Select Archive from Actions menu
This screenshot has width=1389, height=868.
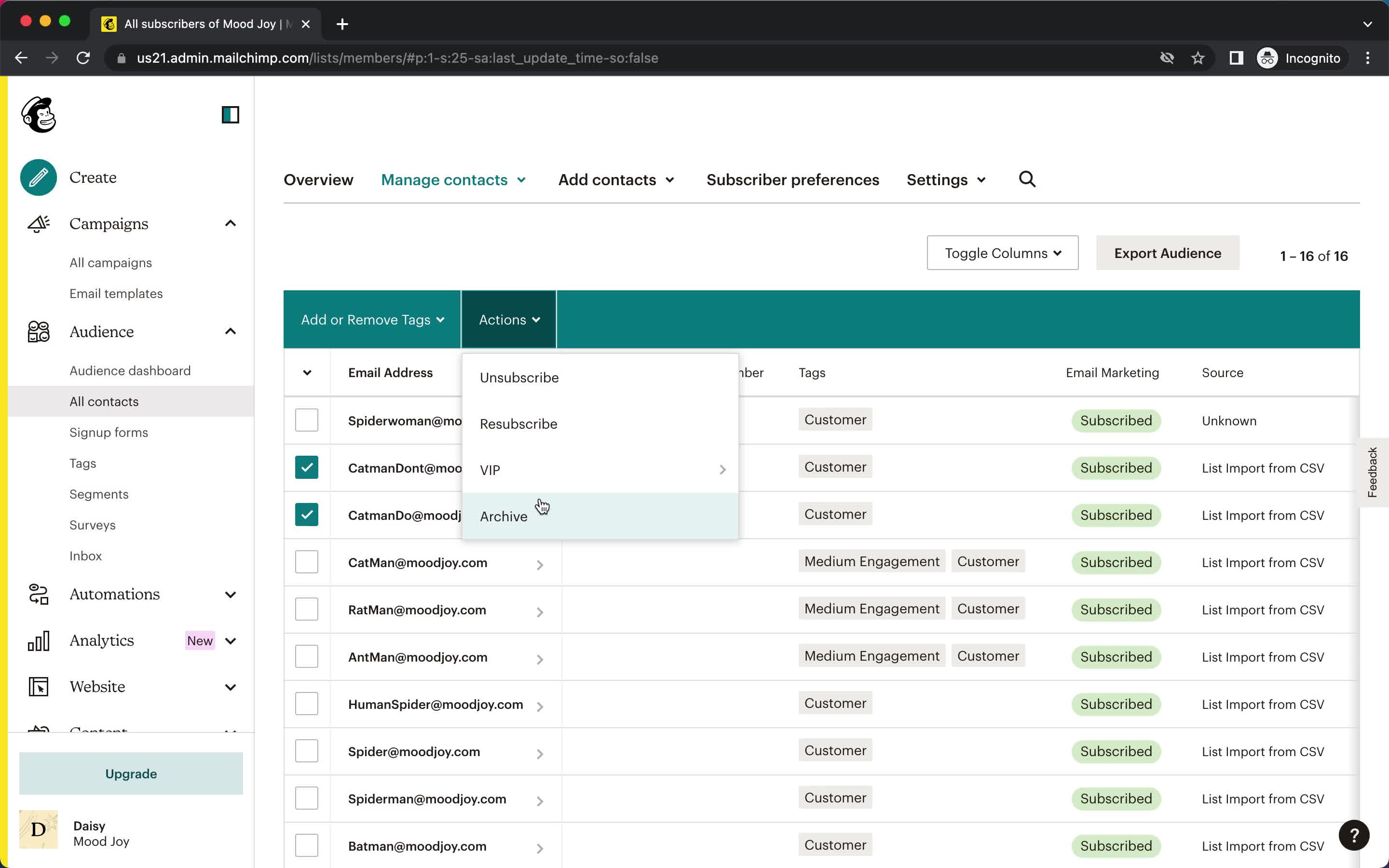coord(503,515)
